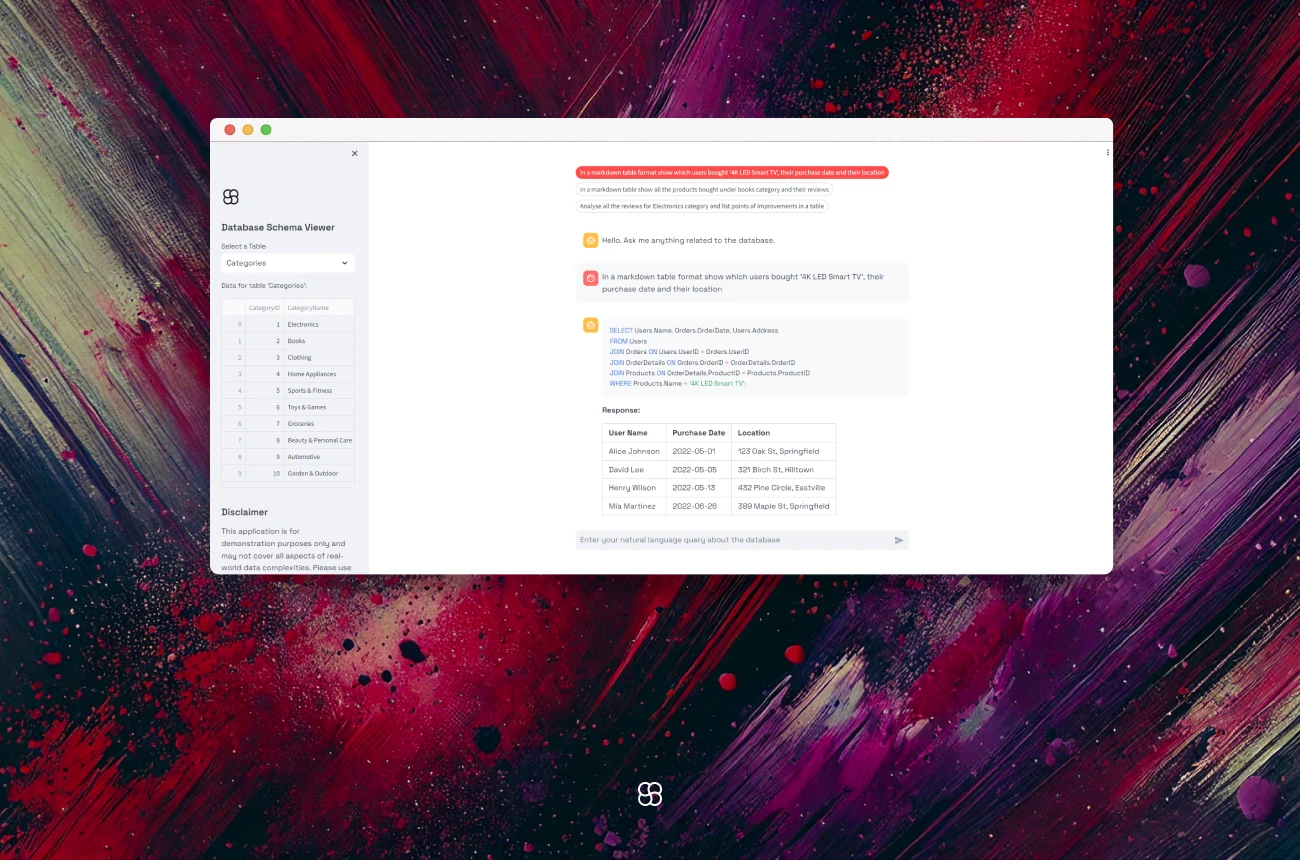Screen dimensions: 1300x860
Task: Click the Henry Wilson cell
Action: pos(634,487)
